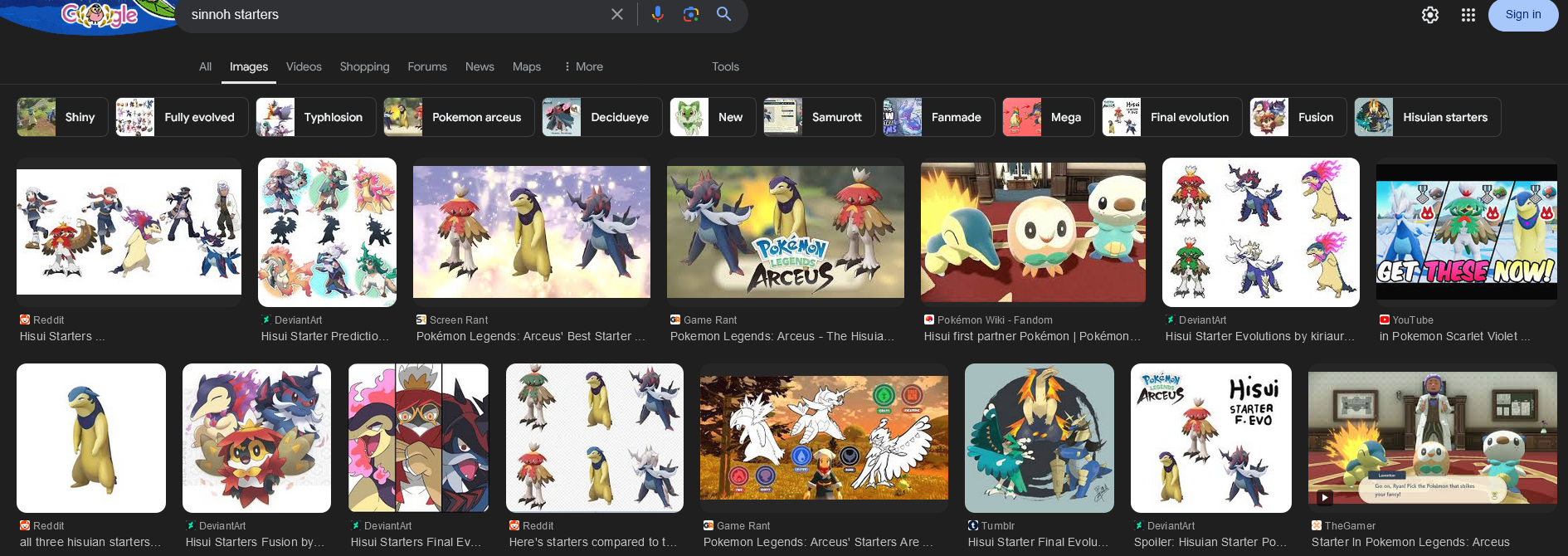
Task: Clear the search box text
Action: point(616,14)
